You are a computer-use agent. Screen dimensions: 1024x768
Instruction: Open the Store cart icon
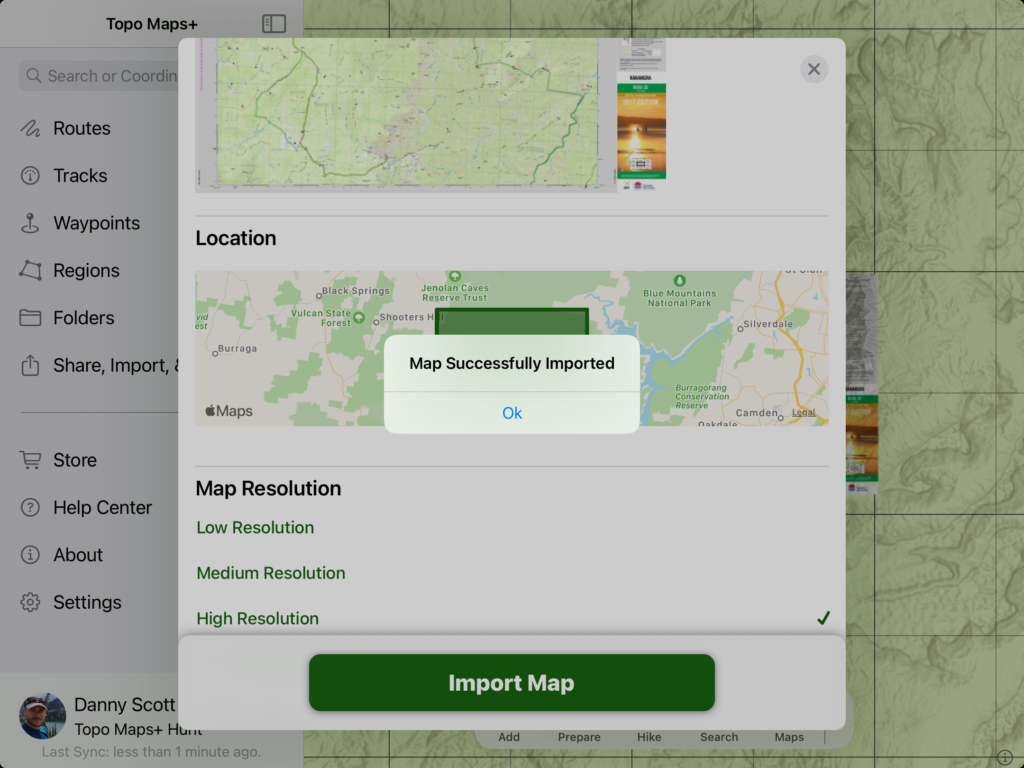click(x=30, y=460)
